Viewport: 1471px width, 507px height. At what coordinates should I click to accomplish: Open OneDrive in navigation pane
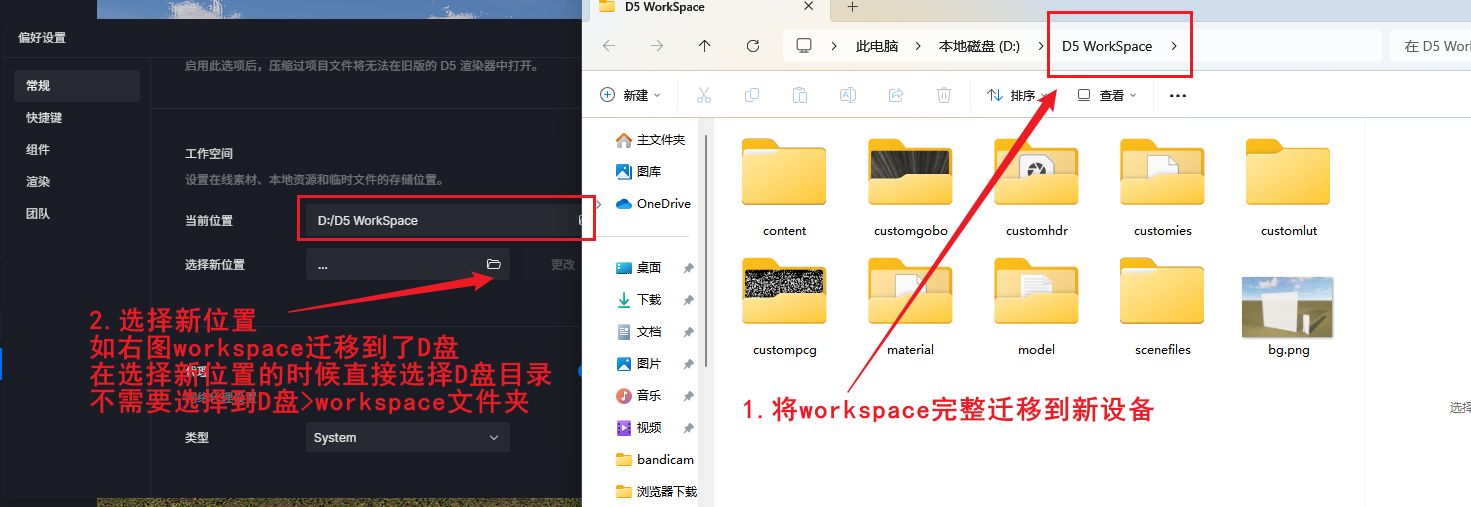click(652, 204)
